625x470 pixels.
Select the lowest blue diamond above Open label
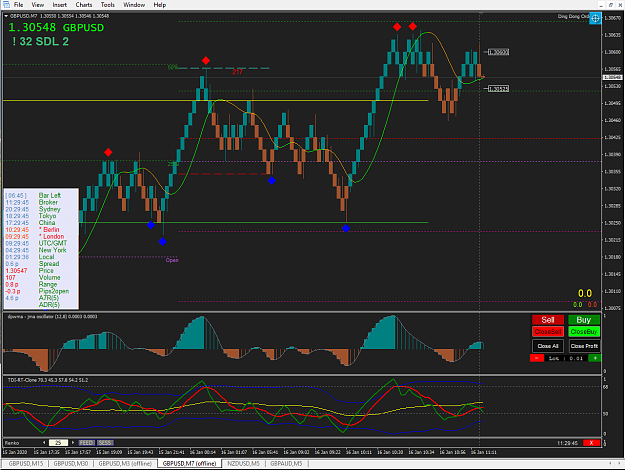point(162,241)
